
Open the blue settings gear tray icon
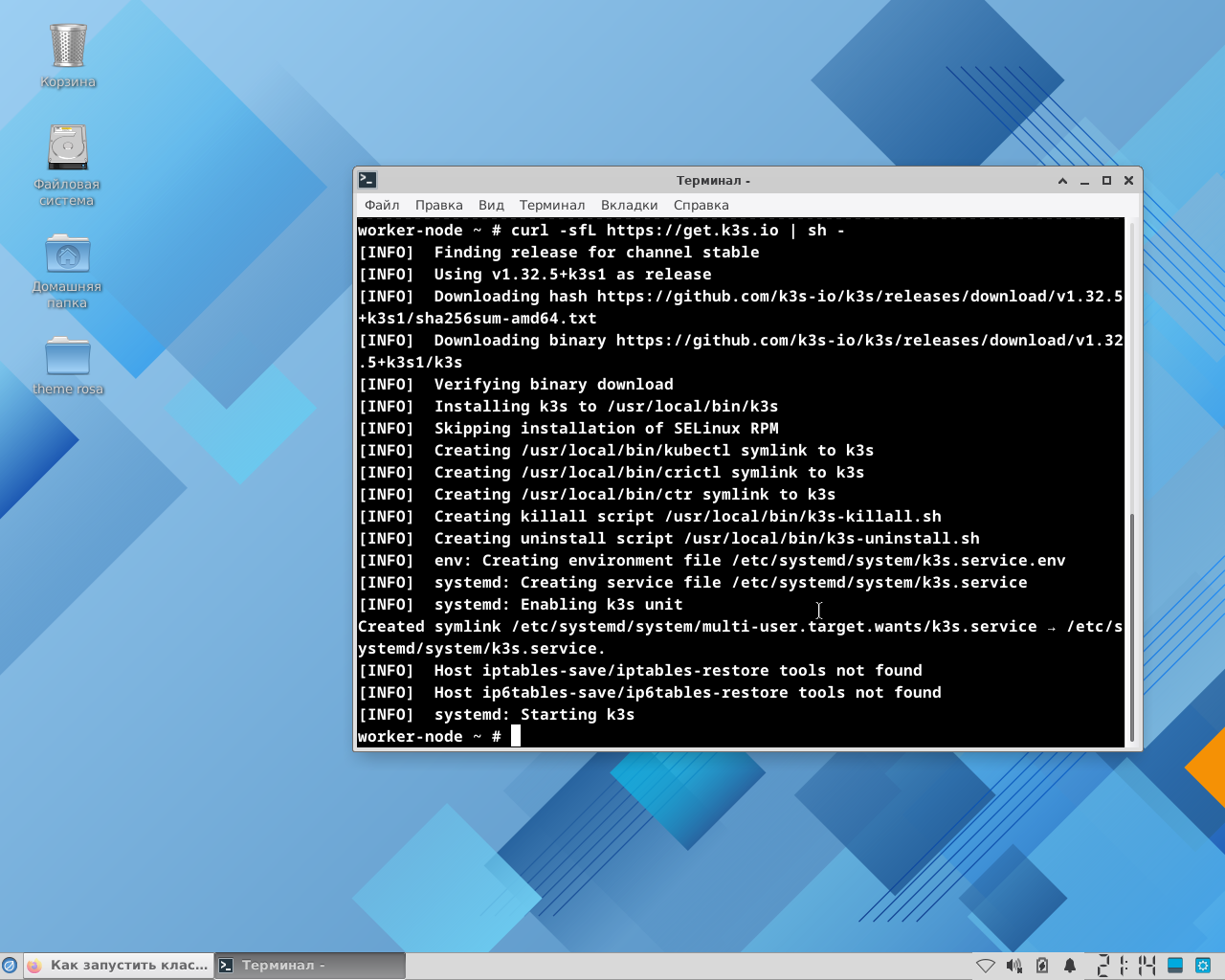click(x=1204, y=966)
